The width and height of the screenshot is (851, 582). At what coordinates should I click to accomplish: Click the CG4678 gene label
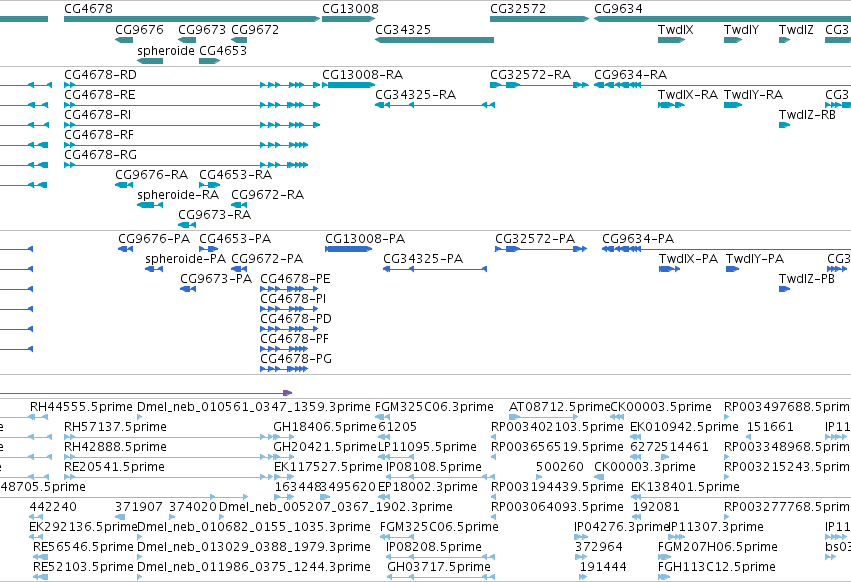point(88,9)
